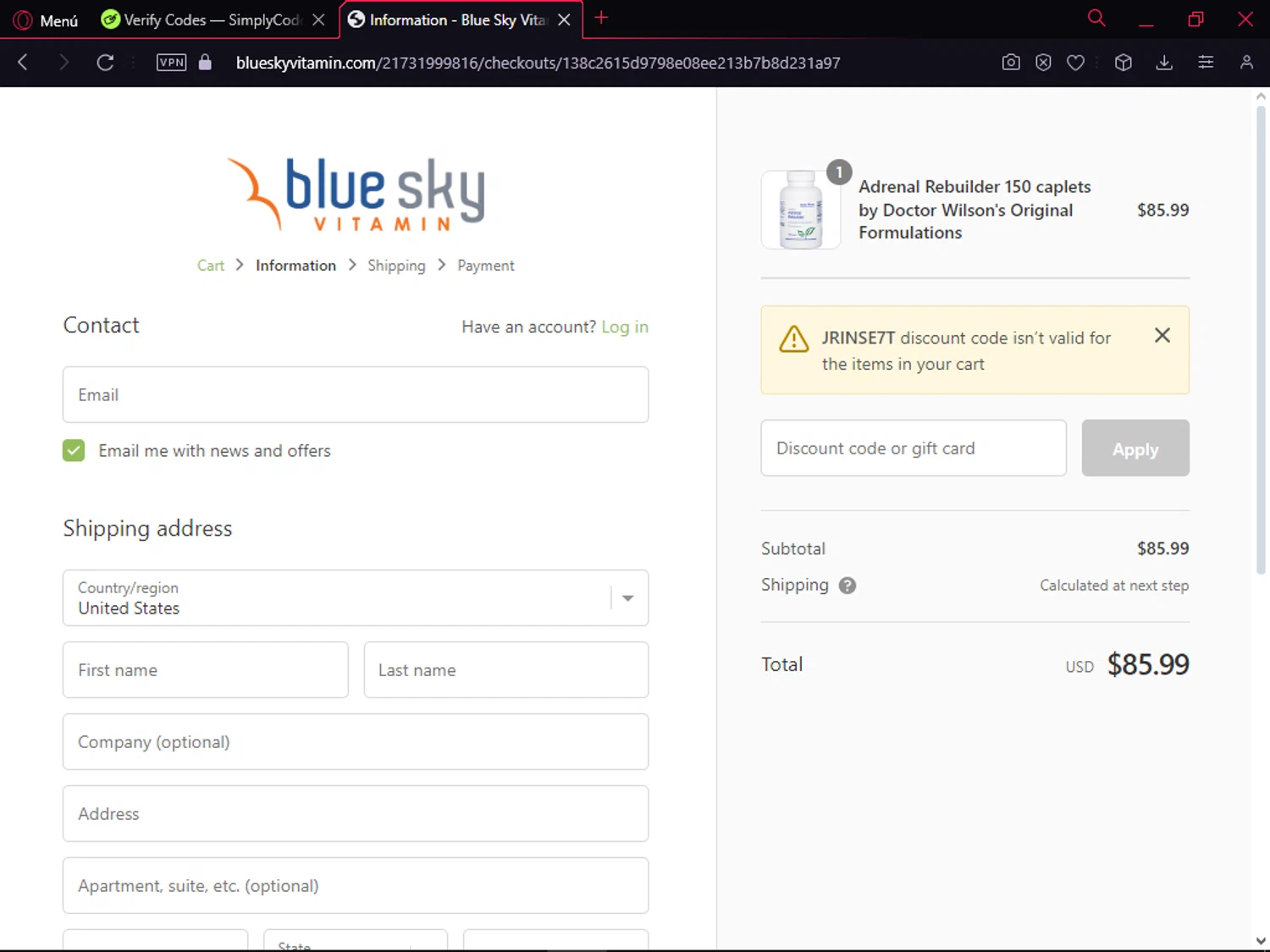This screenshot has height=952, width=1270.
Task: Focus the First name field
Action: coord(206,669)
